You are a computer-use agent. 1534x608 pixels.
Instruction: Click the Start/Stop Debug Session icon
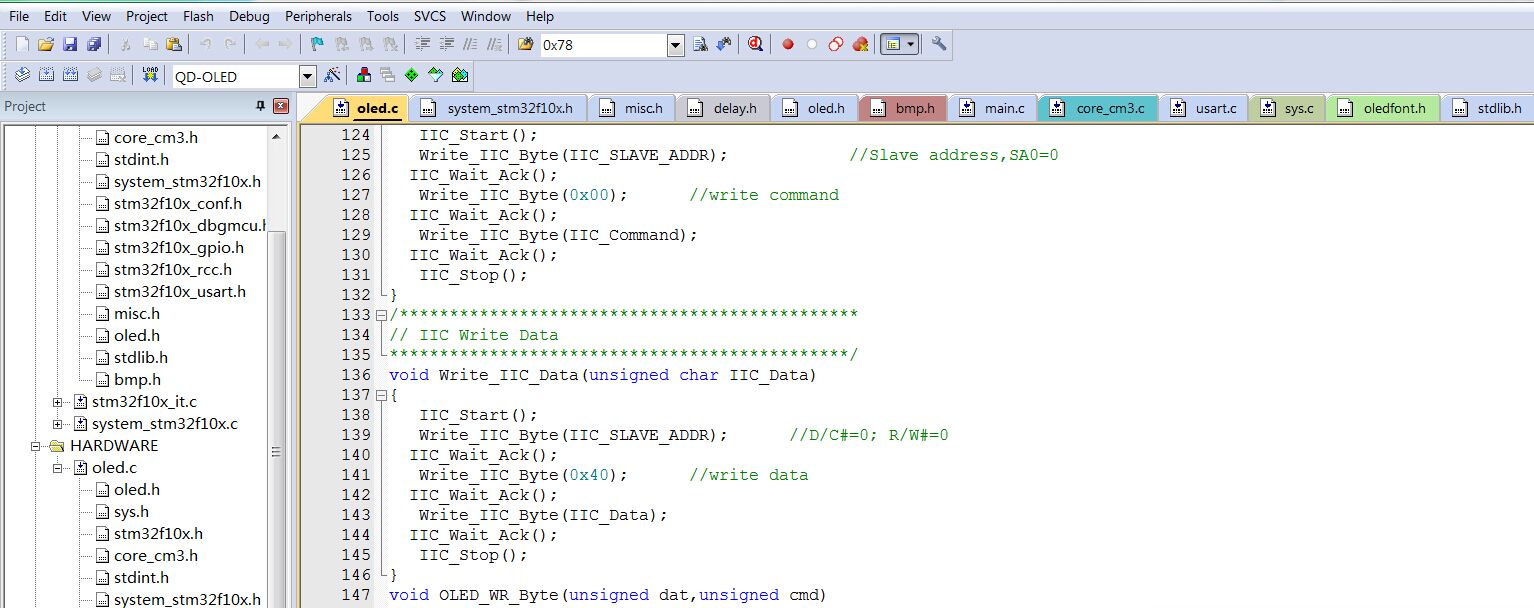click(x=756, y=44)
